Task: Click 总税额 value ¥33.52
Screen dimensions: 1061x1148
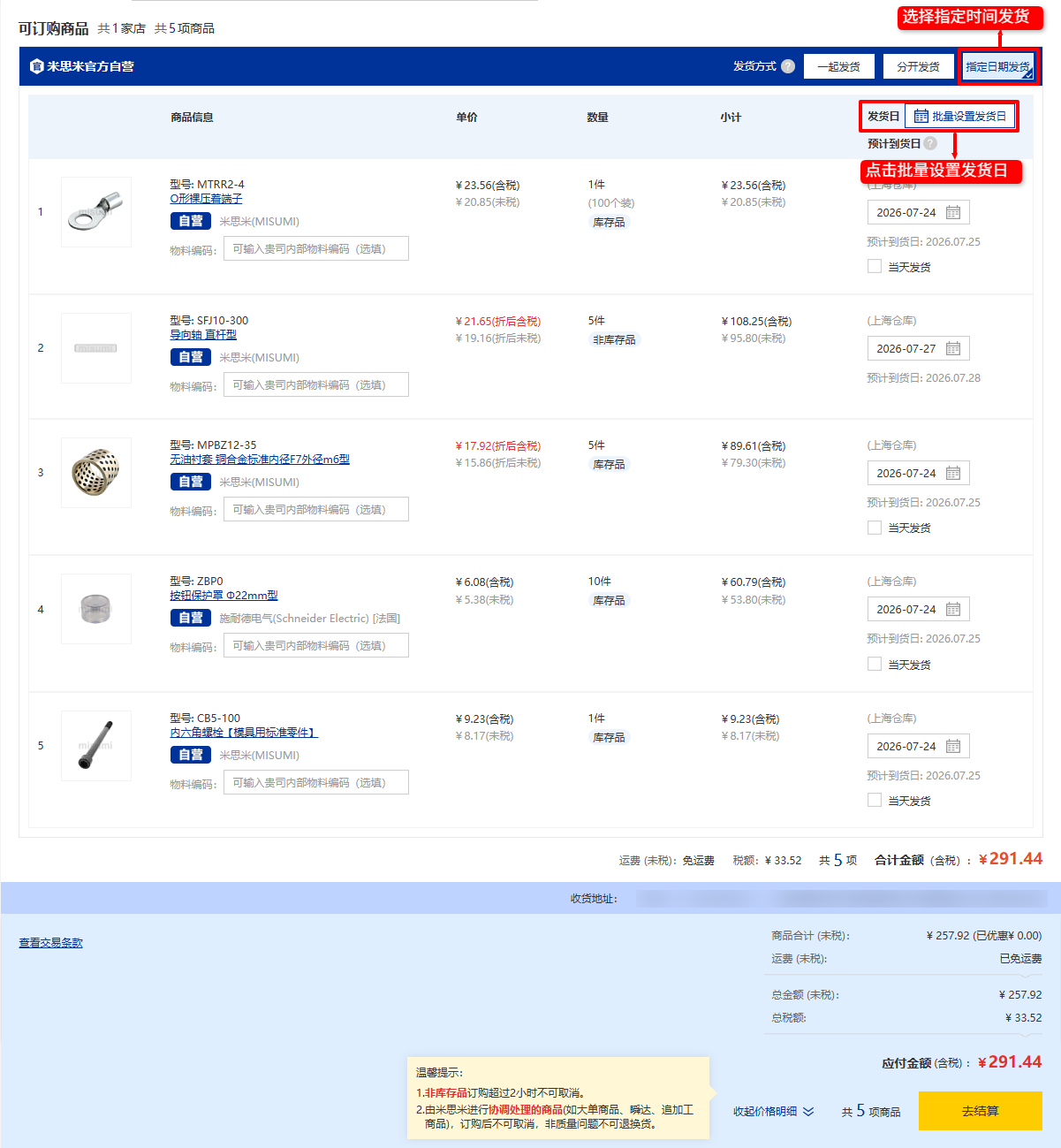Action: [1023, 1018]
